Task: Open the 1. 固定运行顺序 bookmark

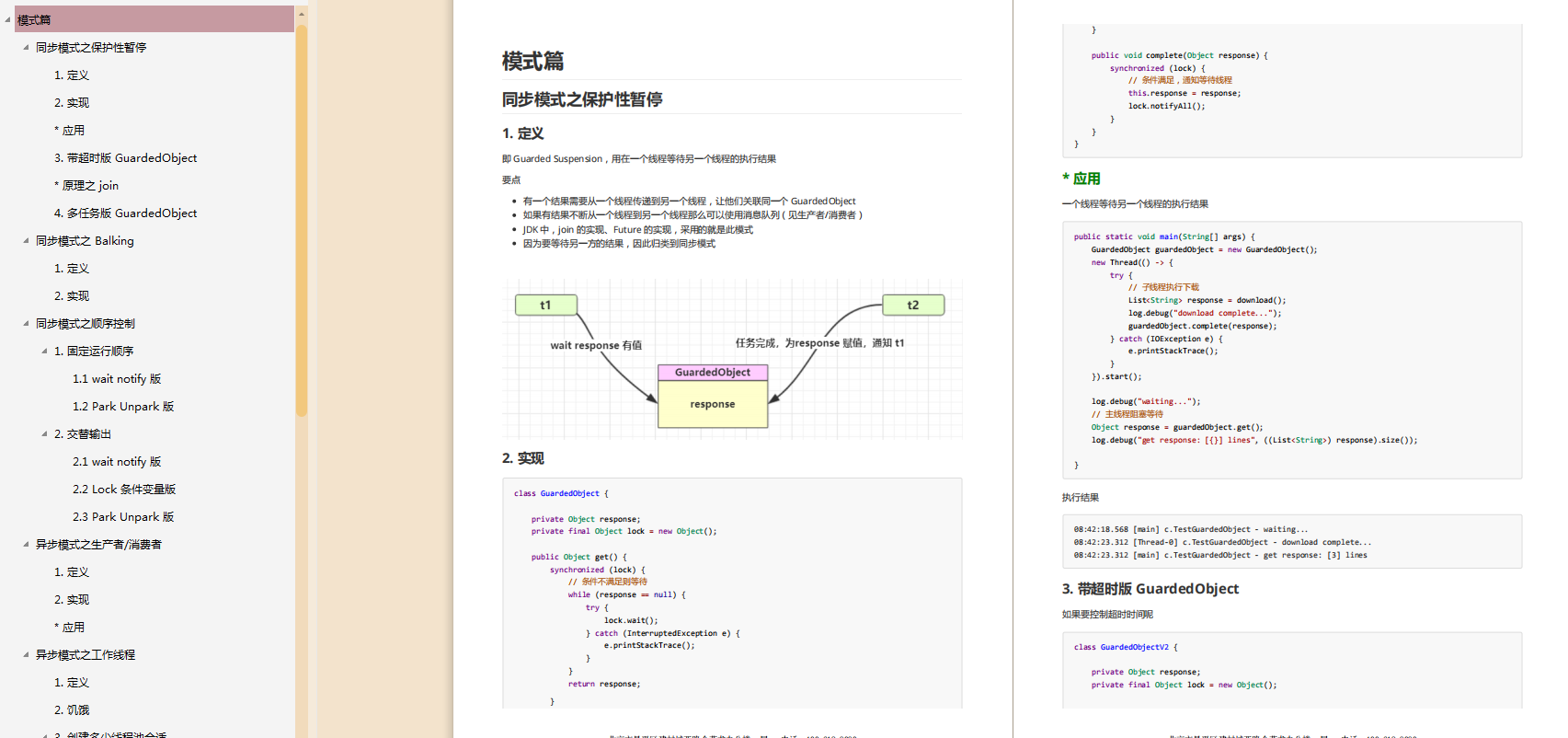Action: (94, 351)
